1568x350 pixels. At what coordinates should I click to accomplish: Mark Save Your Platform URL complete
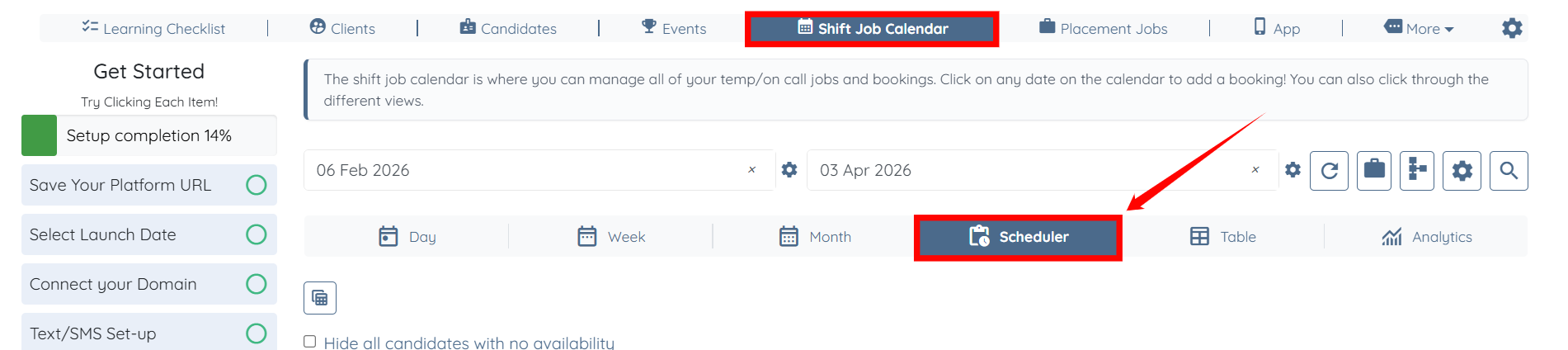tap(257, 185)
